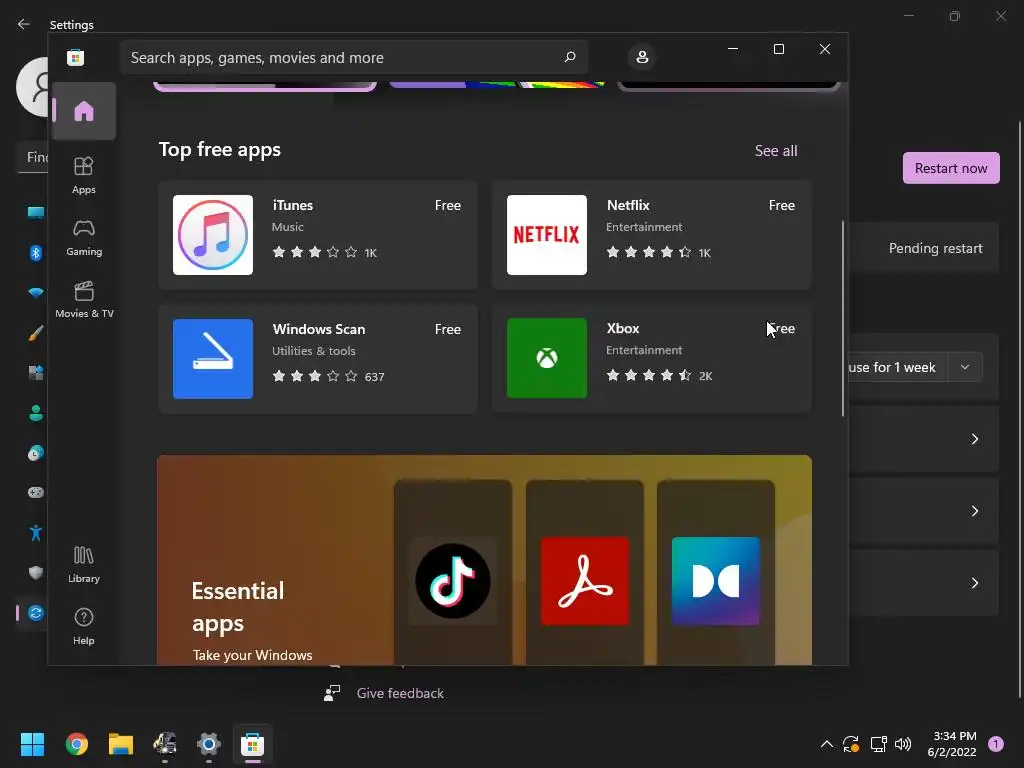Click the volume speaker tray icon
Screen dimensions: 1024x768
[x=903, y=744]
